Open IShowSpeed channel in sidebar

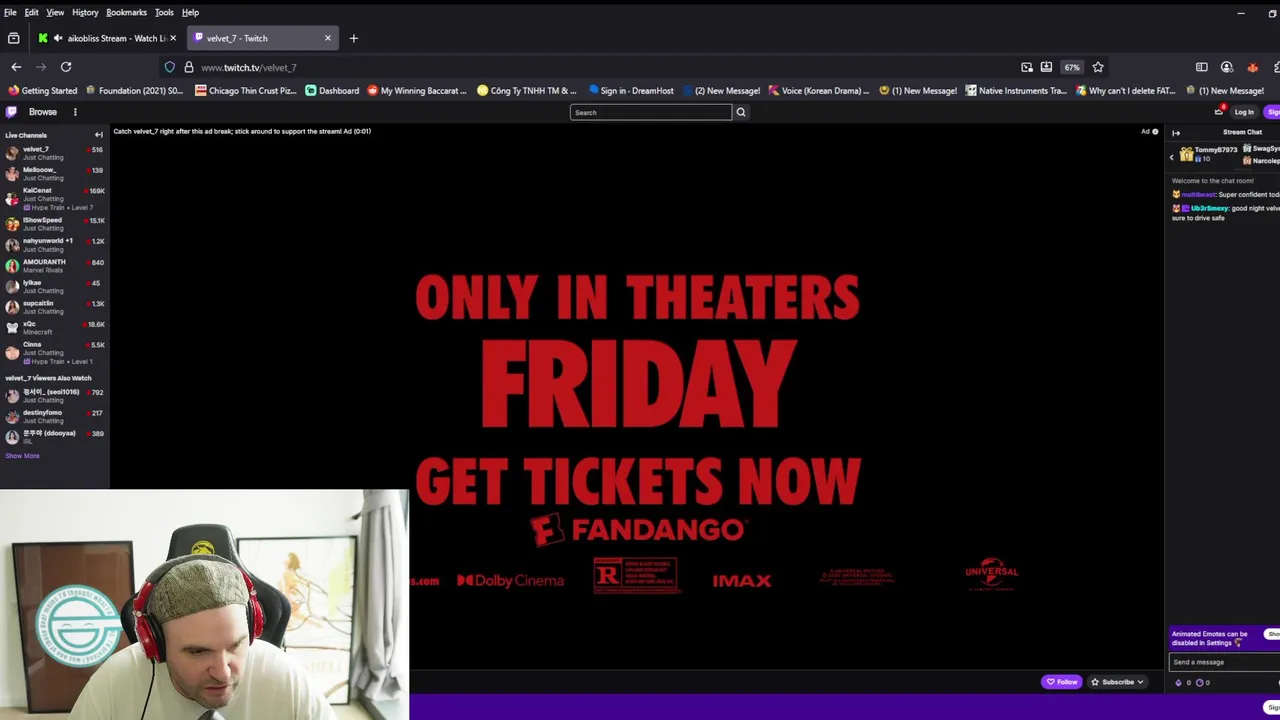(55, 224)
